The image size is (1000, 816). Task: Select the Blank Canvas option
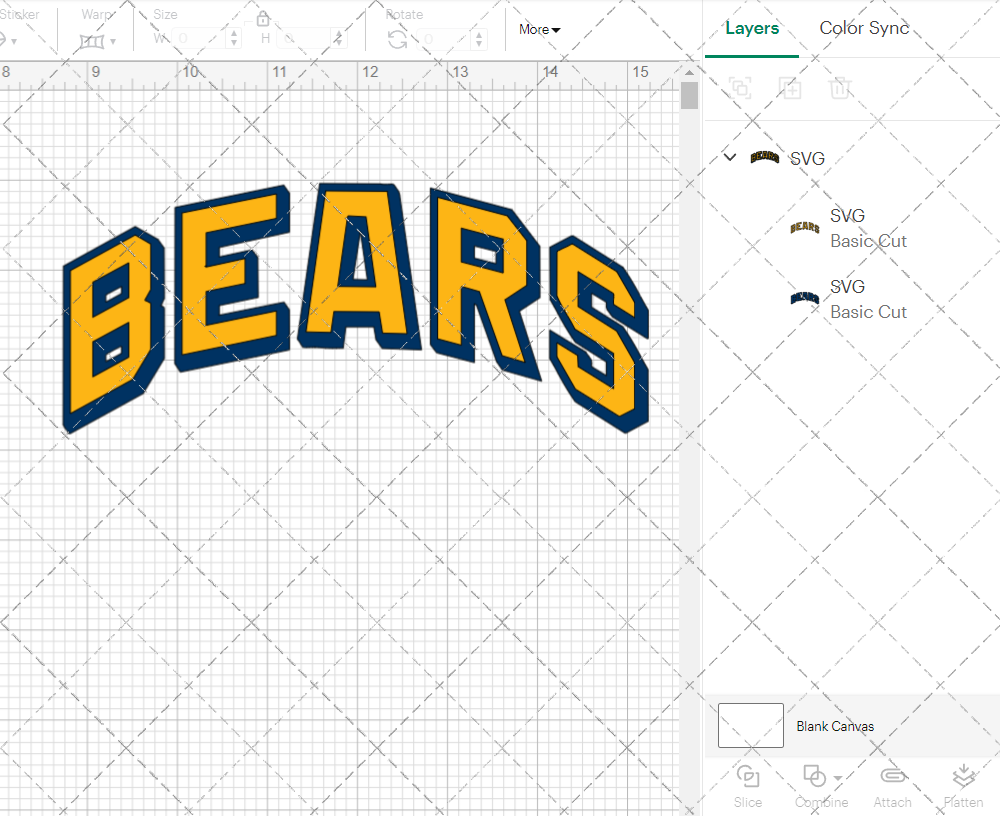click(835, 726)
